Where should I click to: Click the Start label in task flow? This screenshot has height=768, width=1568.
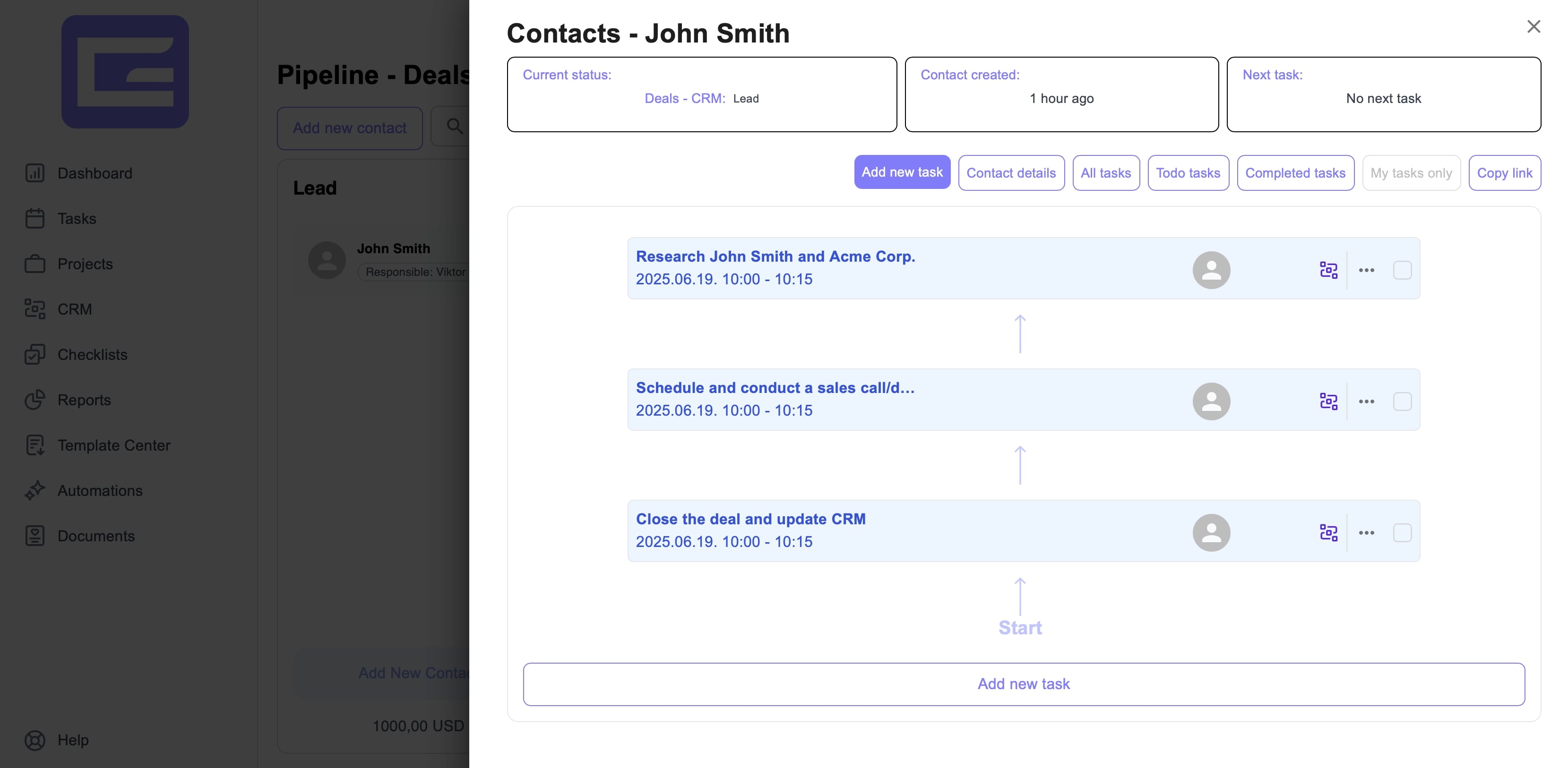click(x=1020, y=627)
